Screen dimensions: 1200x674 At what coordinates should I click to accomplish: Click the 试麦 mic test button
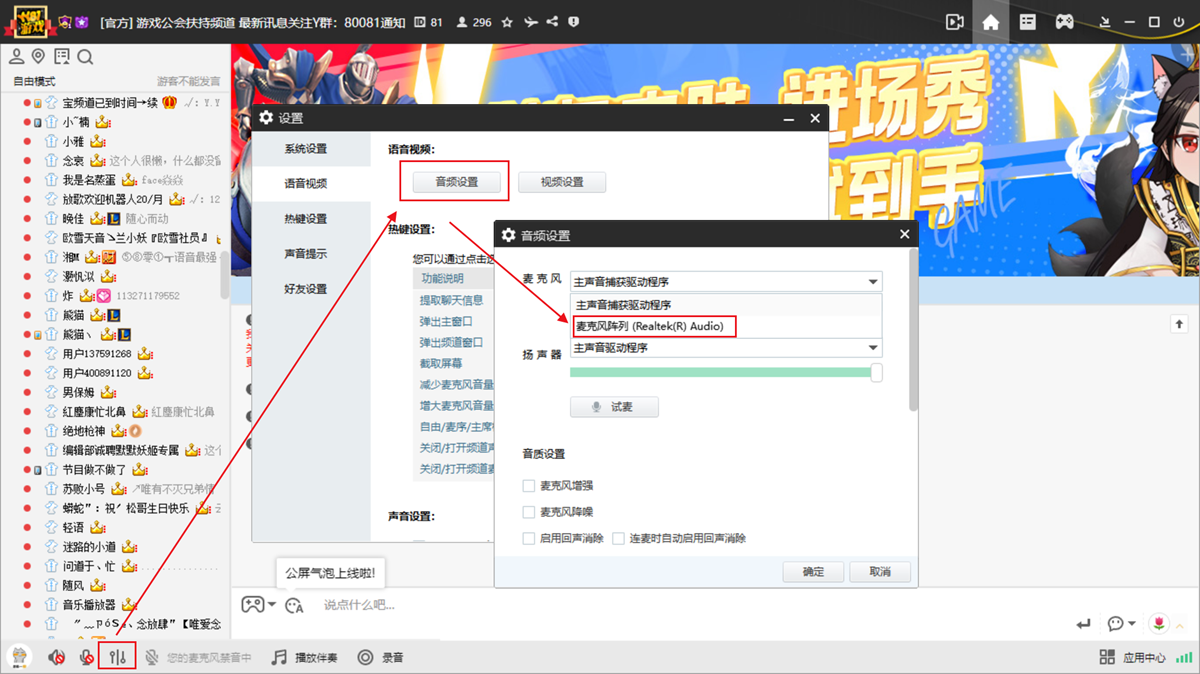[614, 406]
